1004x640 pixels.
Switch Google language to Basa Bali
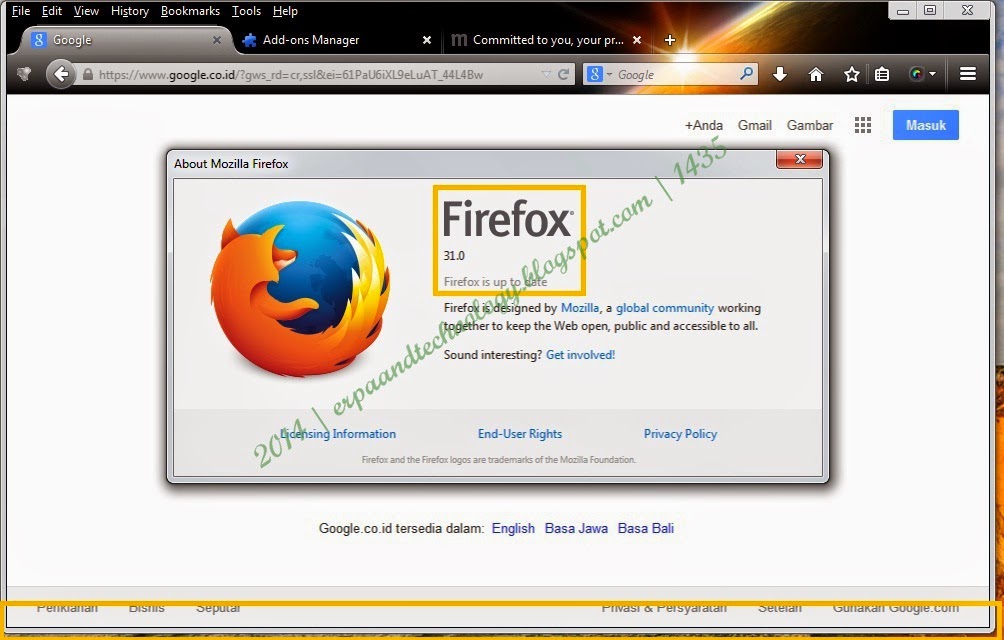(645, 528)
